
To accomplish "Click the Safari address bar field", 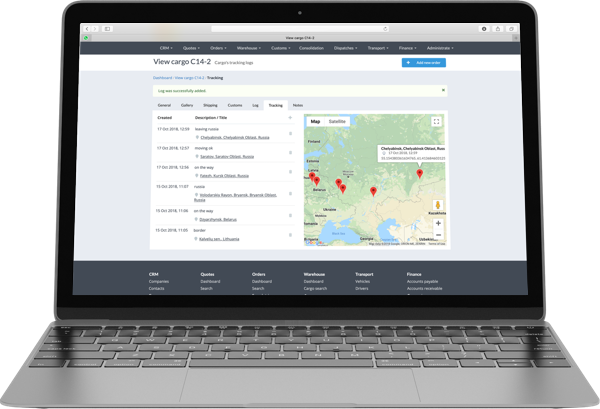I will pos(300,29).
